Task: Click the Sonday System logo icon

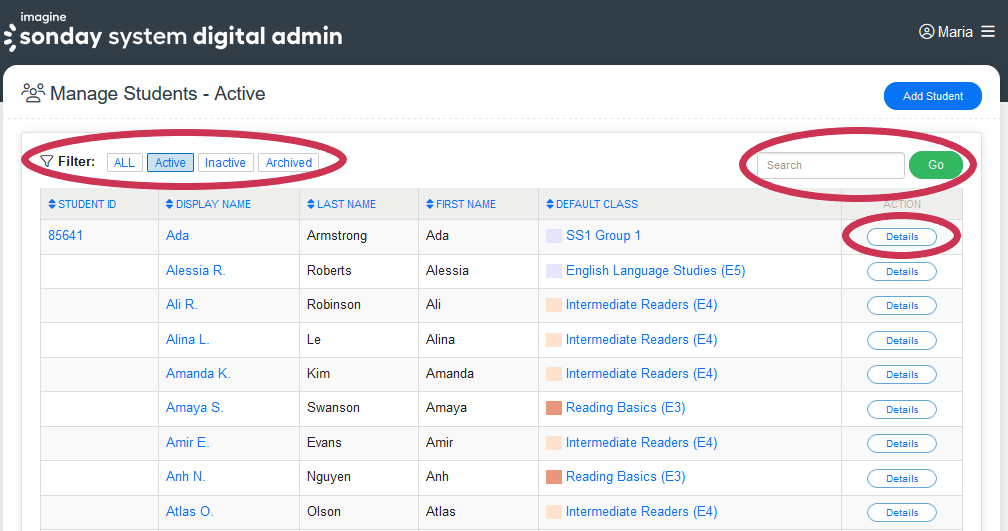Action: pos(10,38)
